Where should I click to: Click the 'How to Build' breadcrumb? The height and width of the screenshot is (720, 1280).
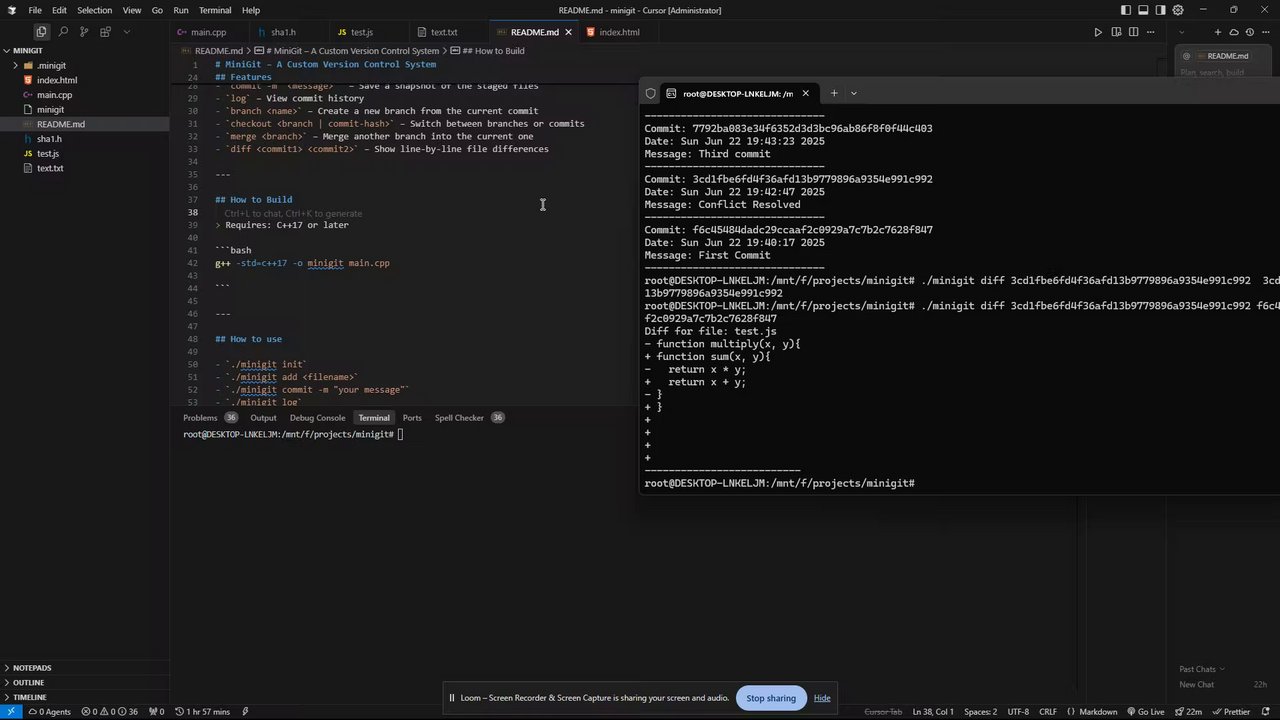[494, 51]
